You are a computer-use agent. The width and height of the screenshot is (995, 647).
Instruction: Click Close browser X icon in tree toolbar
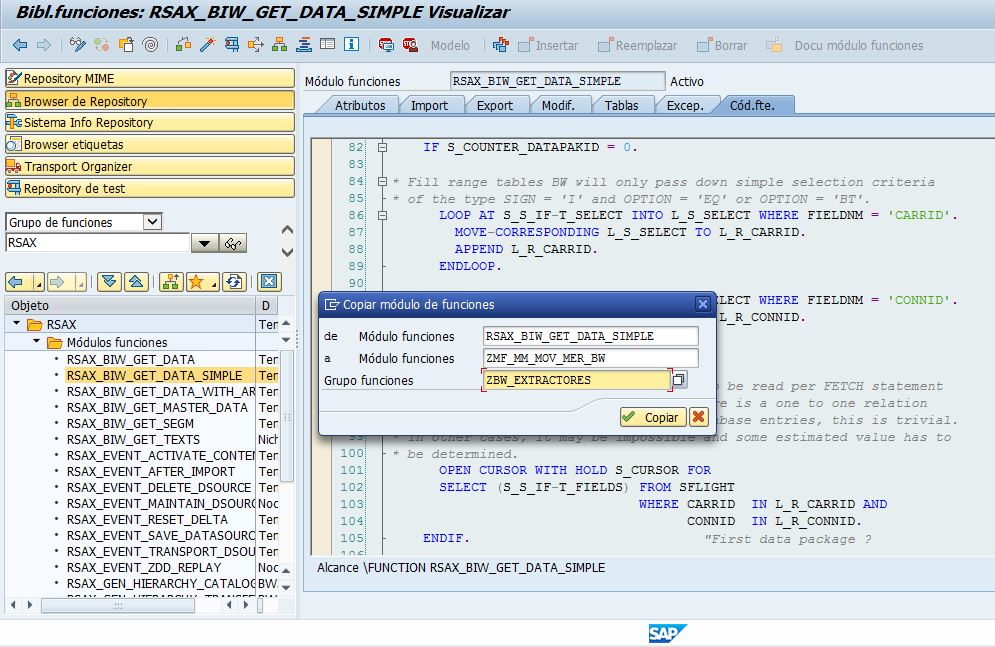click(x=269, y=282)
